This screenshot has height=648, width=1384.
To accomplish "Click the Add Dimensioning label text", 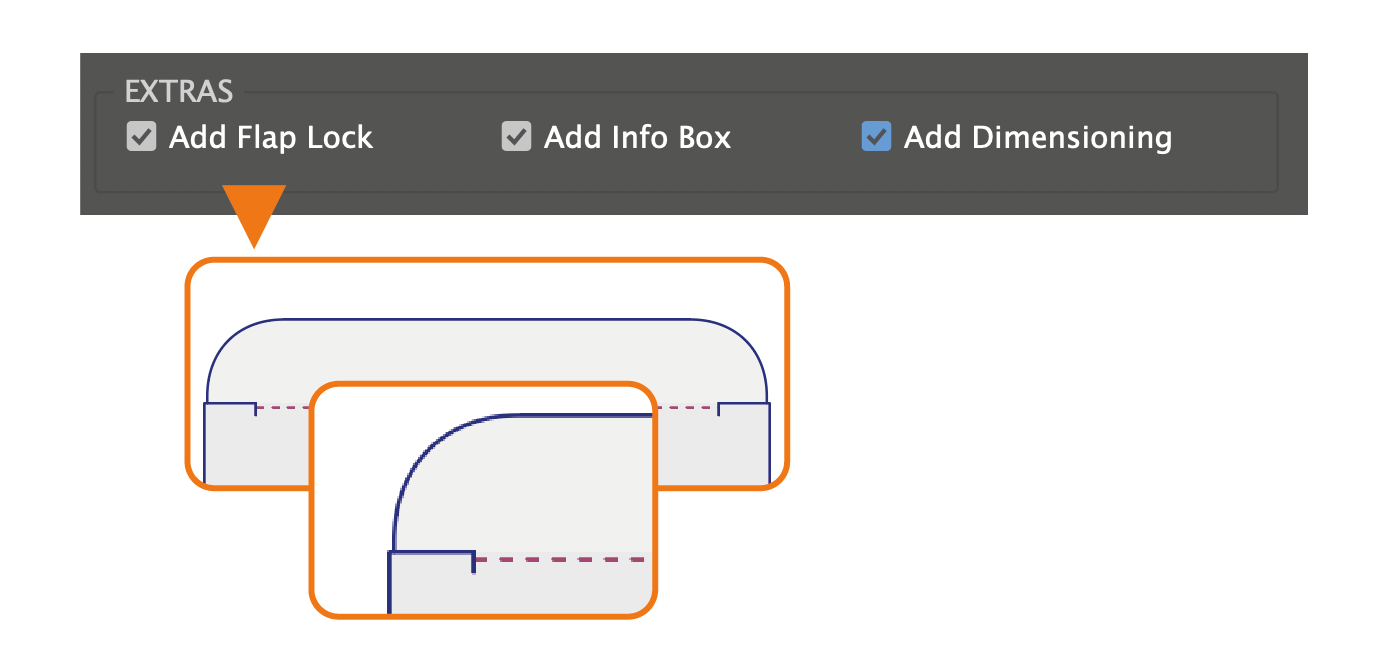I will [1038, 137].
